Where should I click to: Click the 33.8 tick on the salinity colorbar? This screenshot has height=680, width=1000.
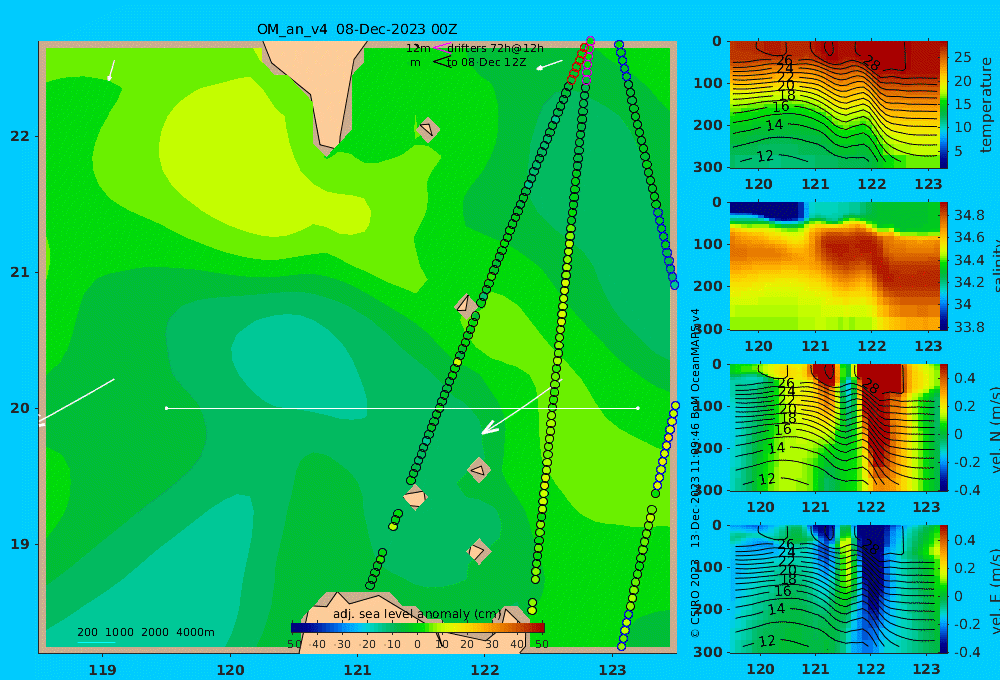tap(969, 327)
